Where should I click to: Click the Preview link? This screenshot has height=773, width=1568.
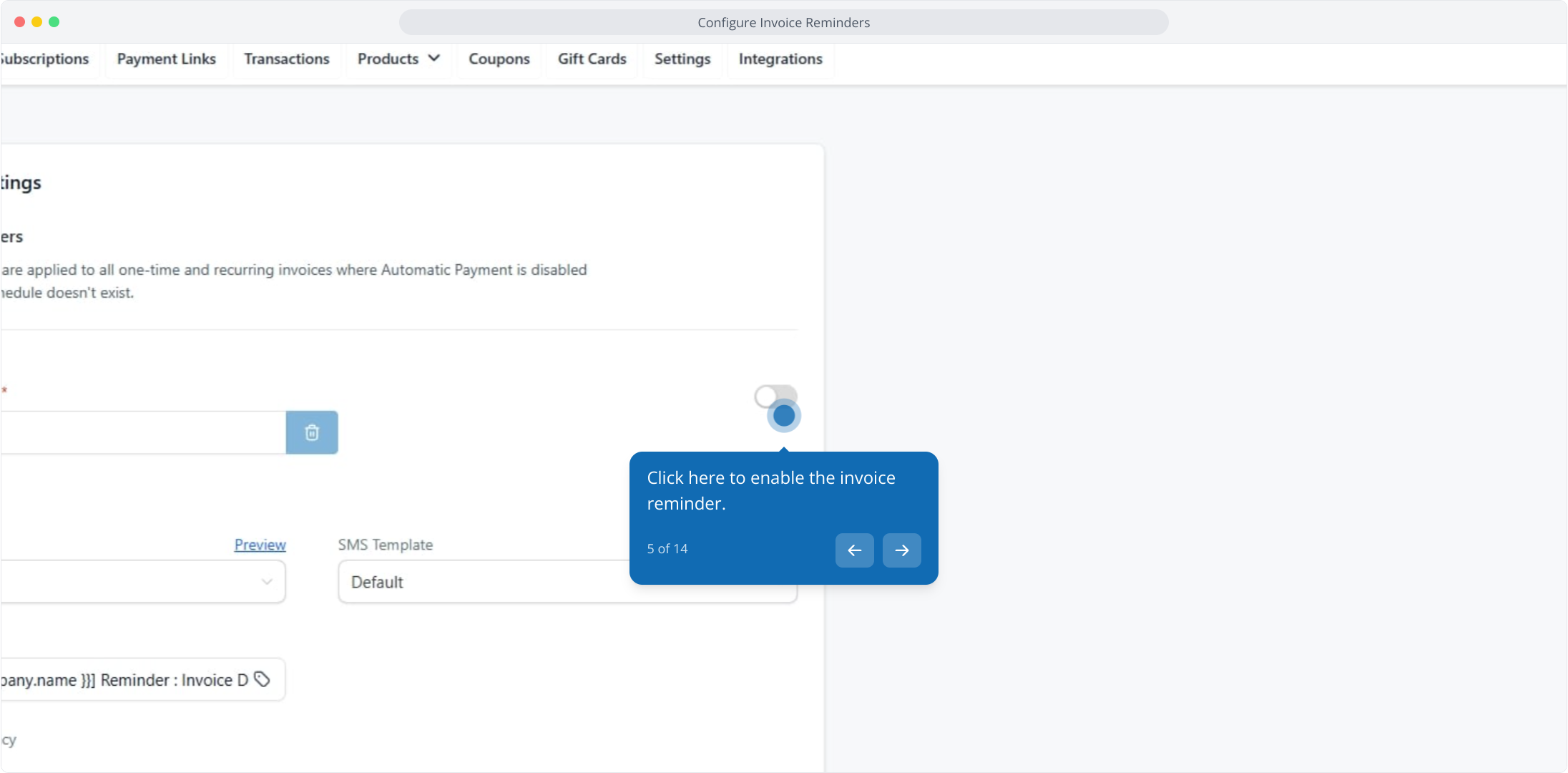click(260, 545)
